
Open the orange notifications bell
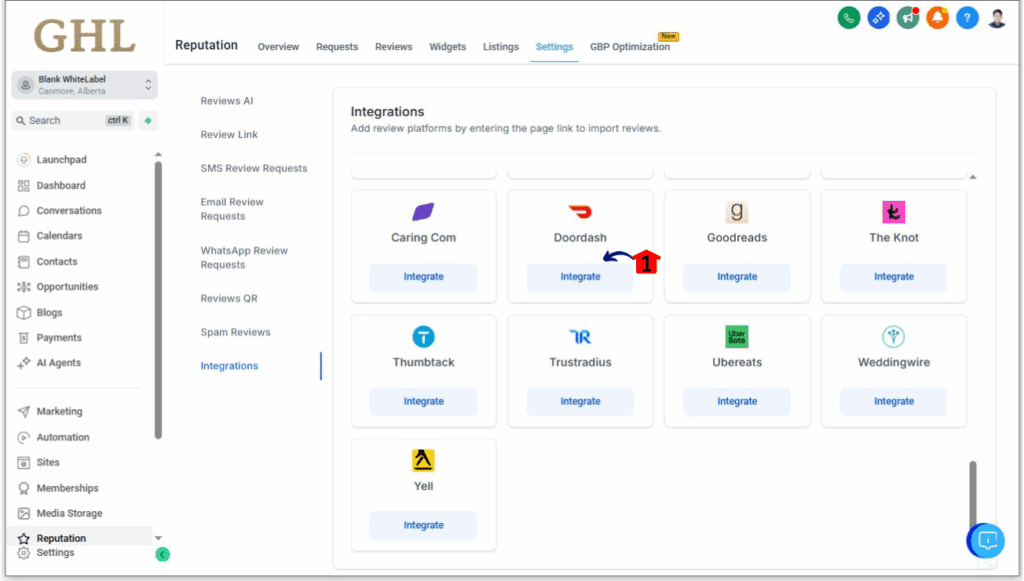coord(937,18)
